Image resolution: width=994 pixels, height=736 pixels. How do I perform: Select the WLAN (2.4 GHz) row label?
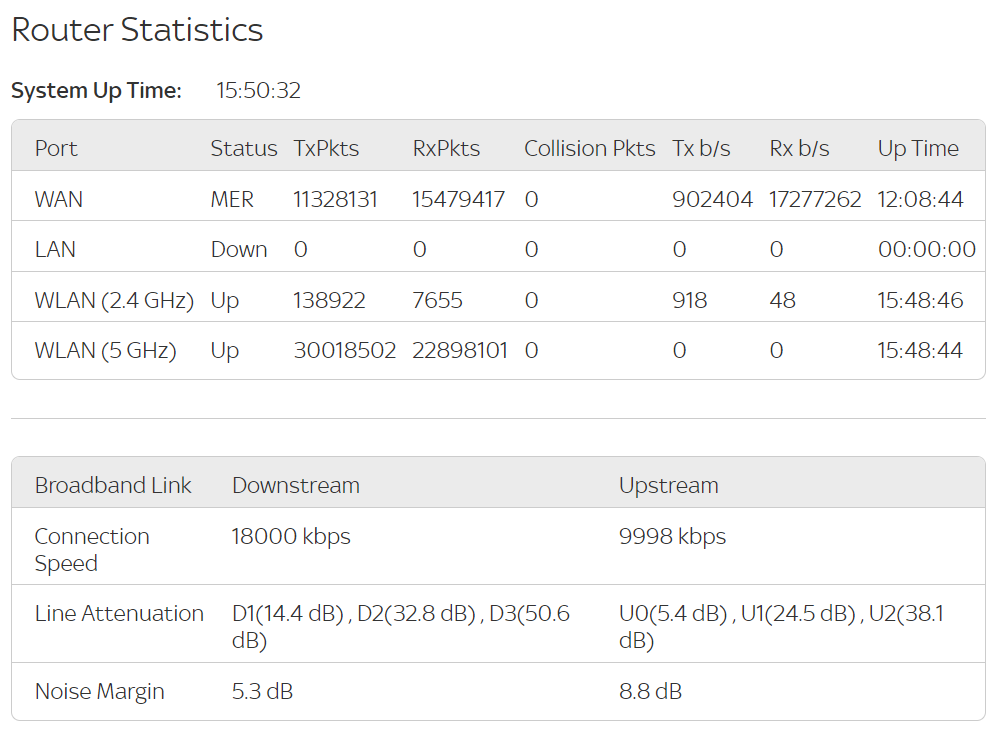[114, 300]
